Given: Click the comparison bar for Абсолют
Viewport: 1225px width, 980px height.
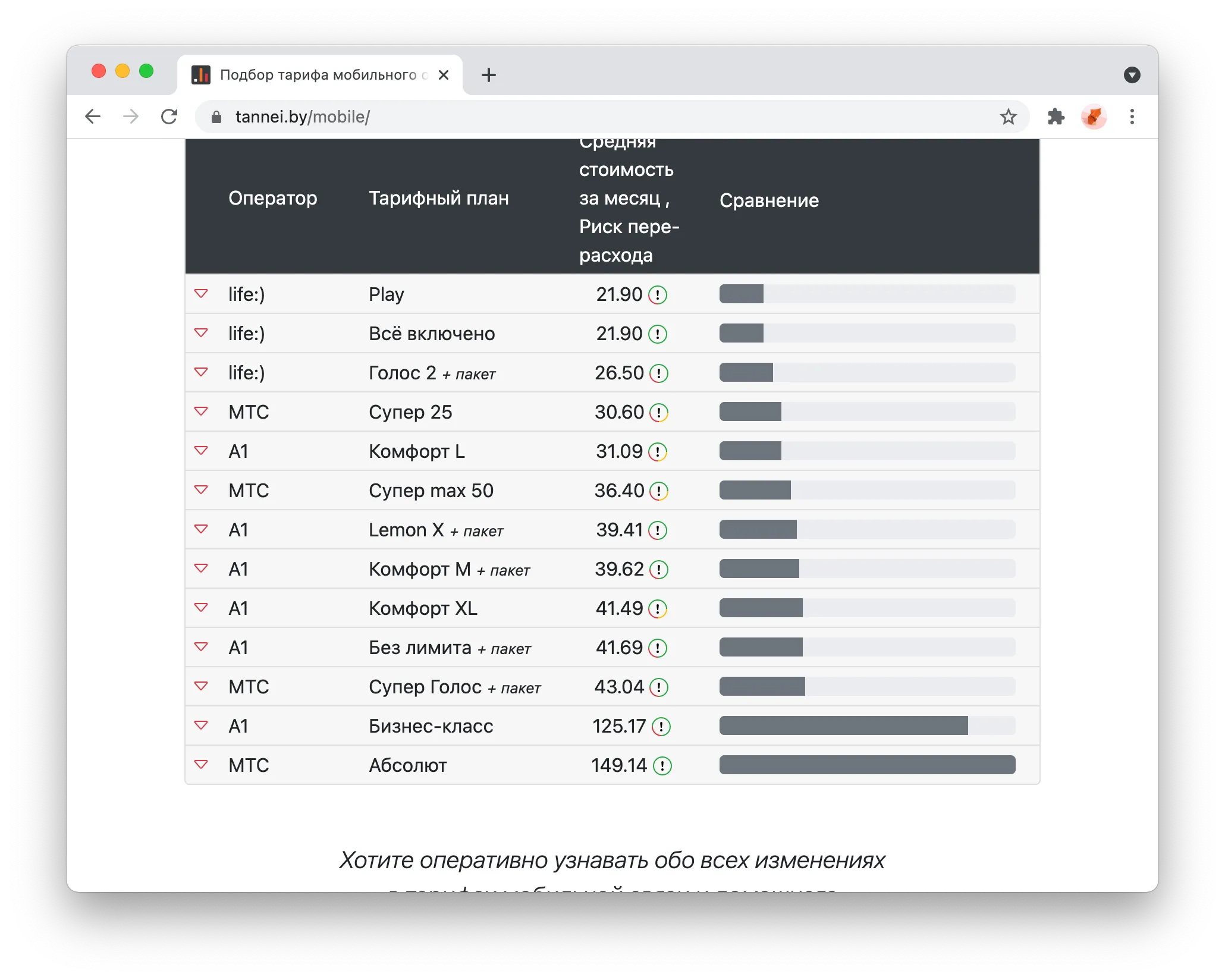Looking at the screenshot, I should click(867, 765).
